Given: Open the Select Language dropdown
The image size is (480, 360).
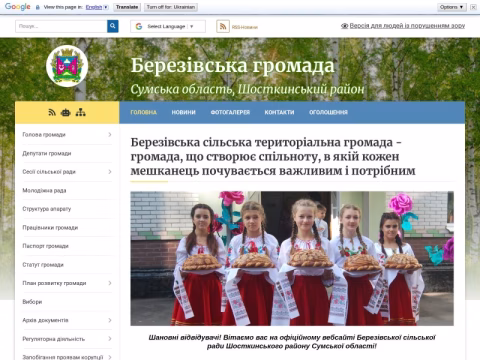Looking at the screenshot, I should point(168,26).
